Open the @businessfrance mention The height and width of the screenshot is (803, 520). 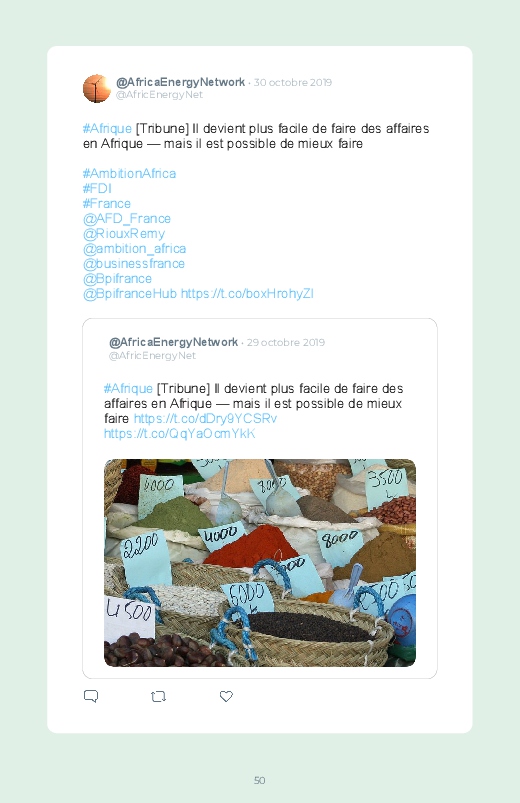[x=134, y=264]
